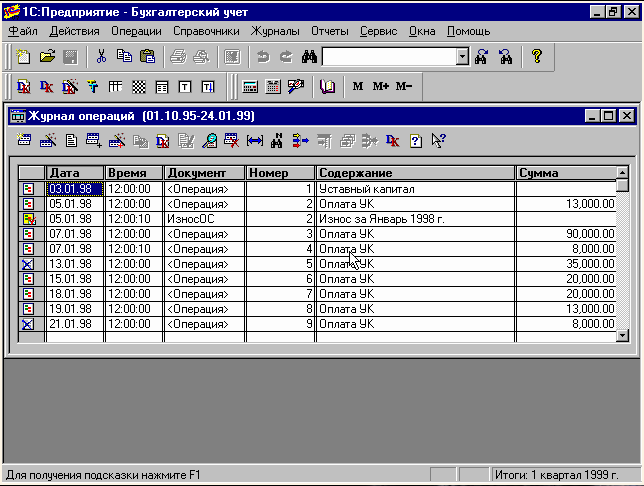
Task: Click the open book Syntax helper icon
Action: pos(327,87)
